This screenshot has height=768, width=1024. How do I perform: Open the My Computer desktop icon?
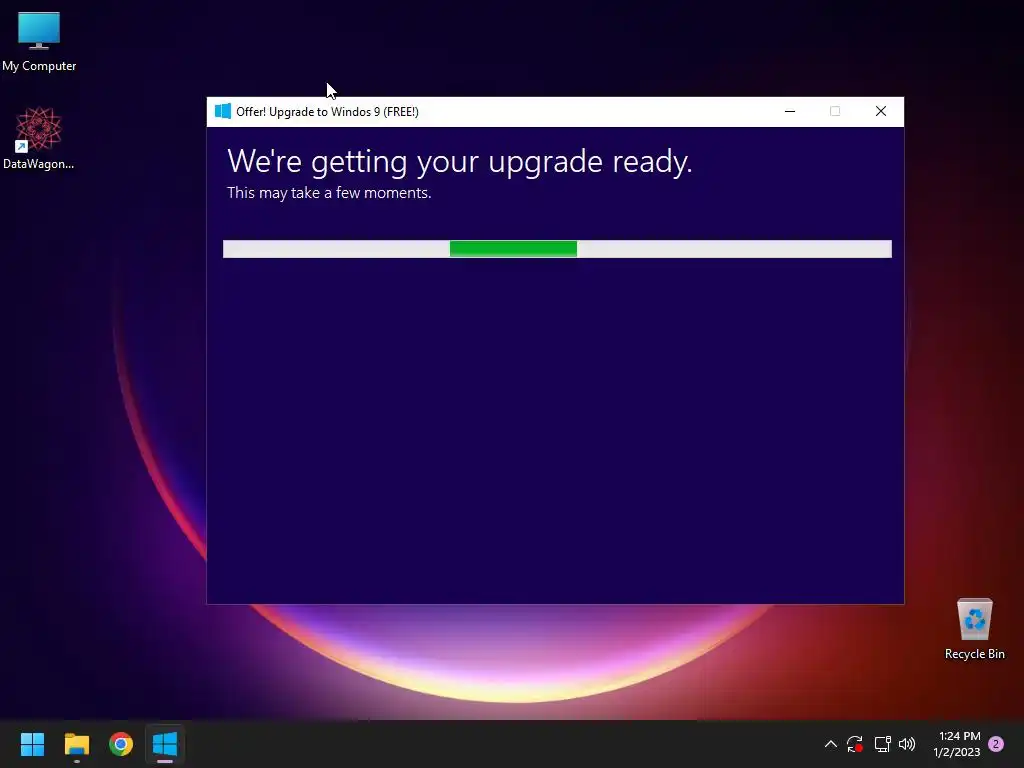click(39, 40)
